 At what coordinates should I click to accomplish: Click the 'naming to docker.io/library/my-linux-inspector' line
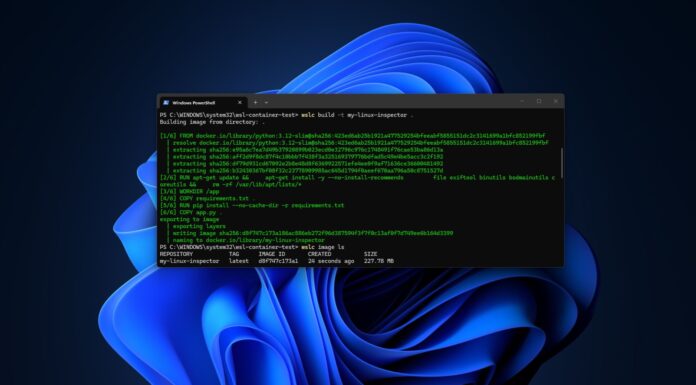[249, 240]
